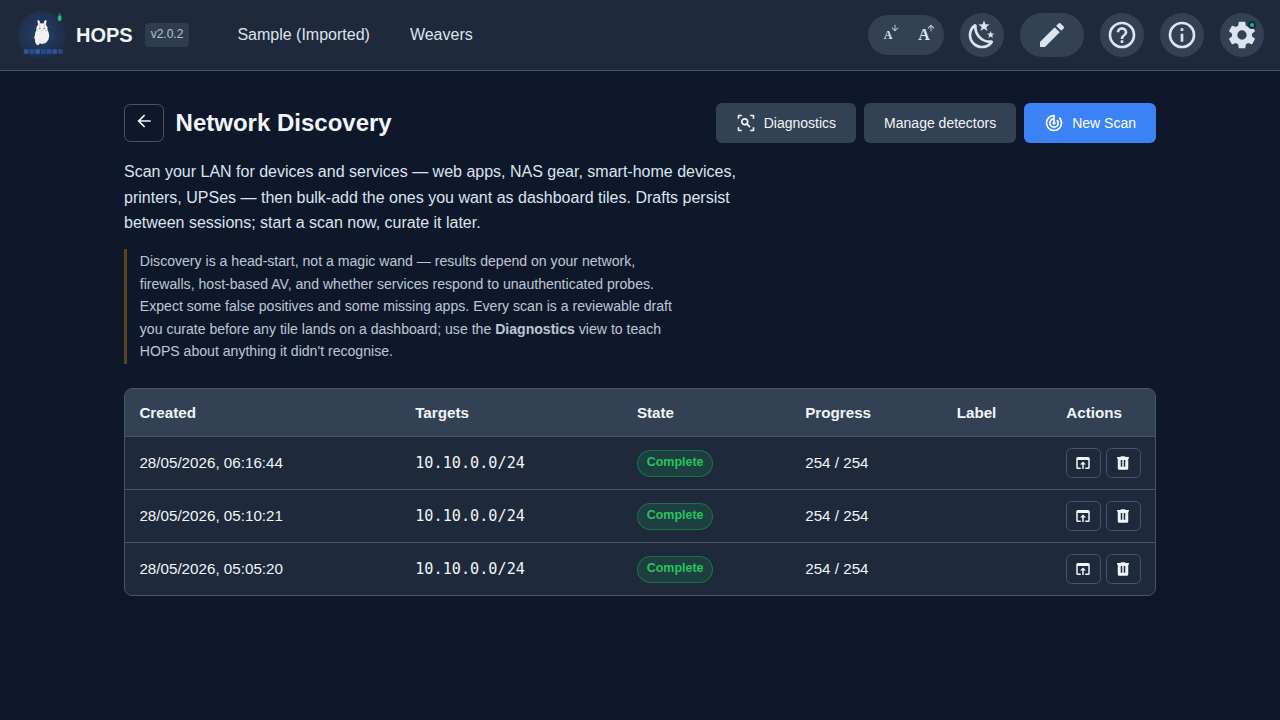Click target 10.10.0.0/24 in 06:16:44 row
The width and height of the screenshot is (1280, 720).
pyautogui.click(x=470, y=462)
